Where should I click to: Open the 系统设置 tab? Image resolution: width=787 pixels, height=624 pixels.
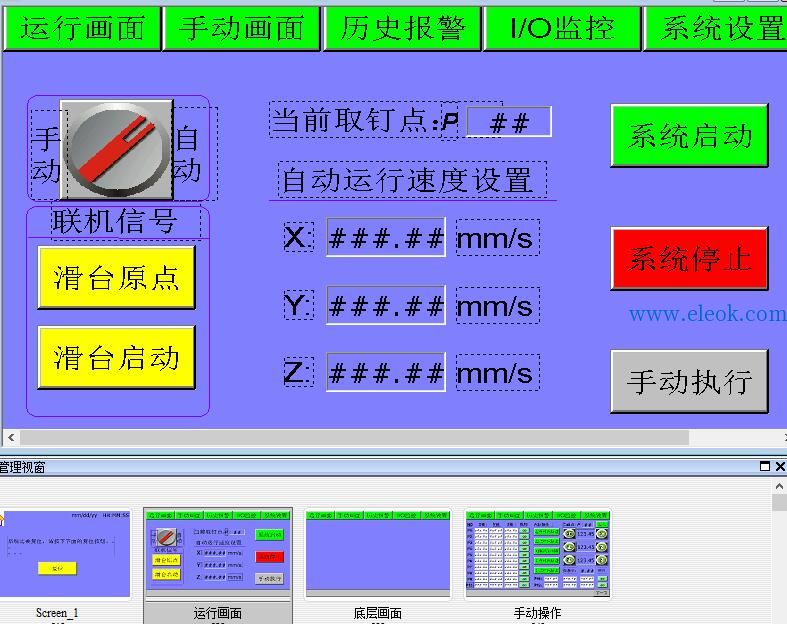(x=717, y=28)
